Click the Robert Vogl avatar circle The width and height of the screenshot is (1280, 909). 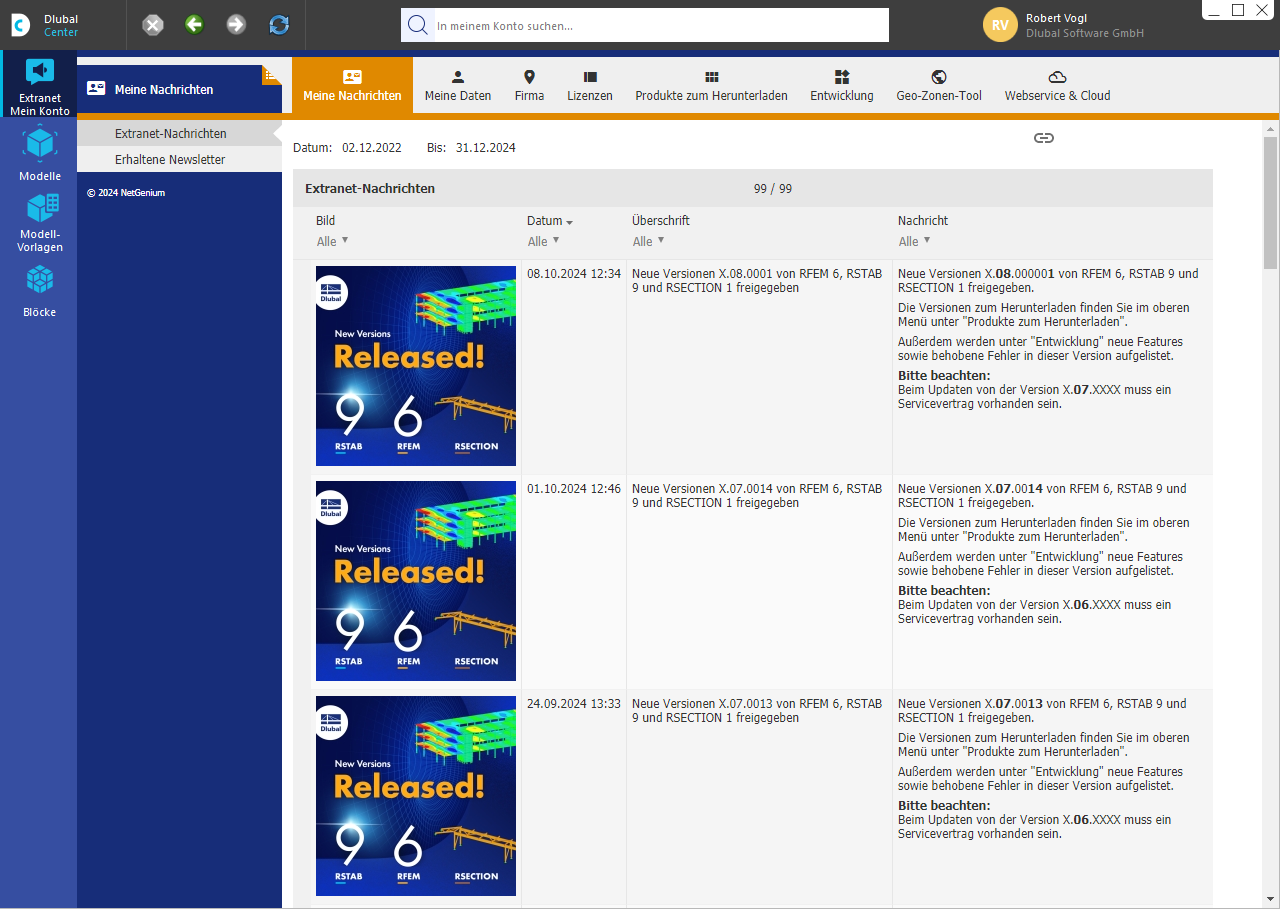1000,24
